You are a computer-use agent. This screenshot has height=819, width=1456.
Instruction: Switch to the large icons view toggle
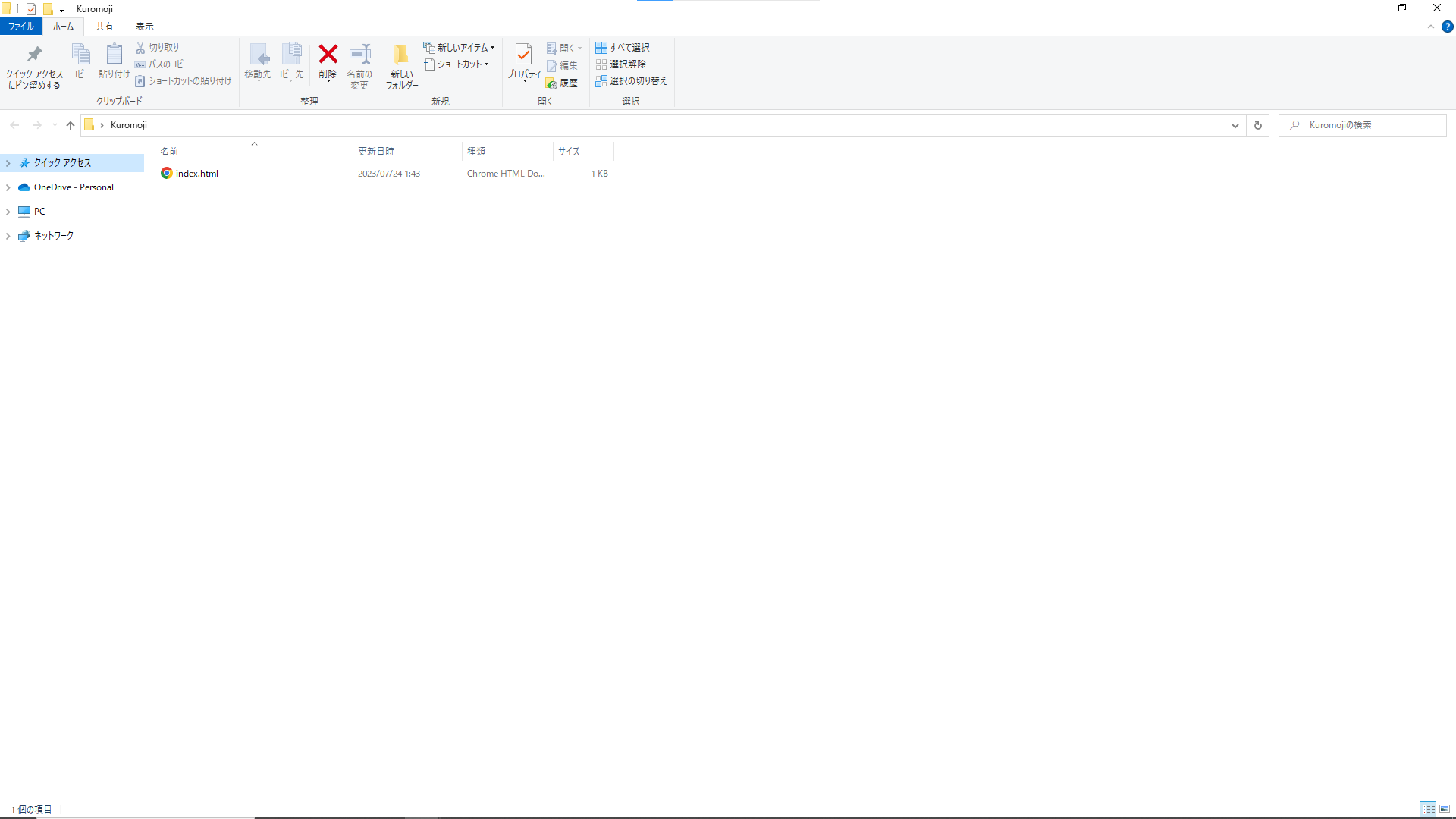click(x=1445, y=809)
